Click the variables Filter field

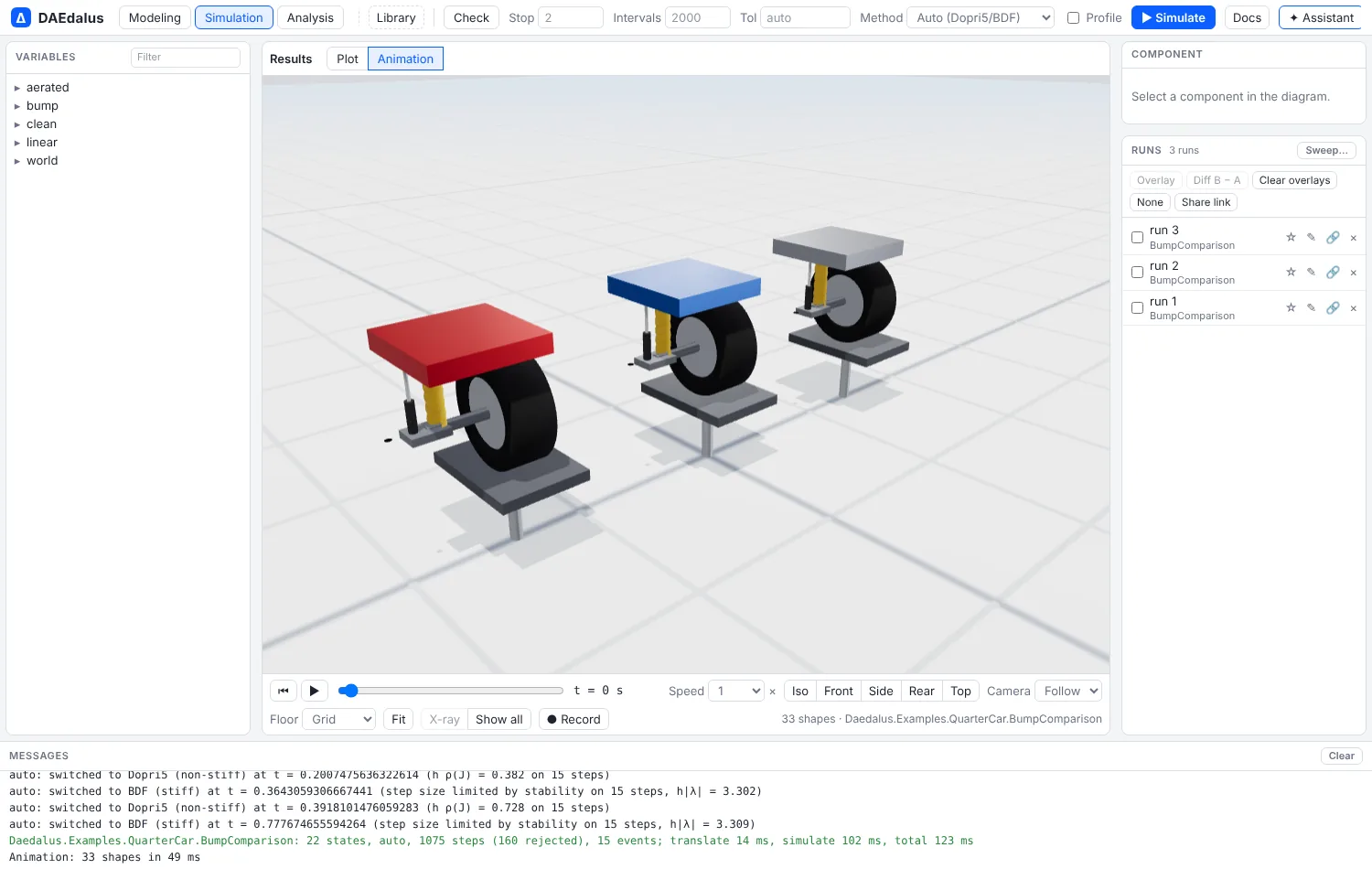[186, 57]
